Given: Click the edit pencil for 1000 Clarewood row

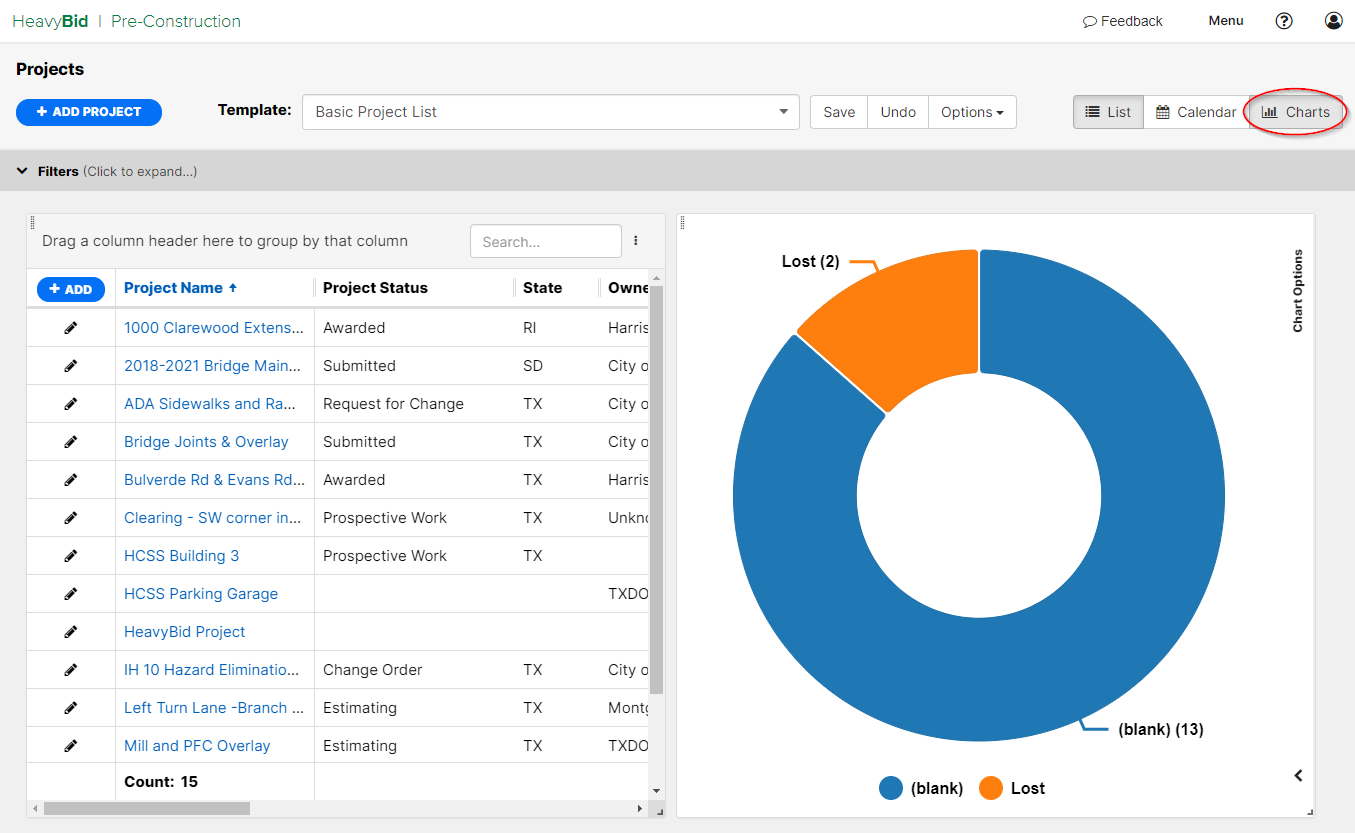Looking at the screenshot, I should click(71, 328).
